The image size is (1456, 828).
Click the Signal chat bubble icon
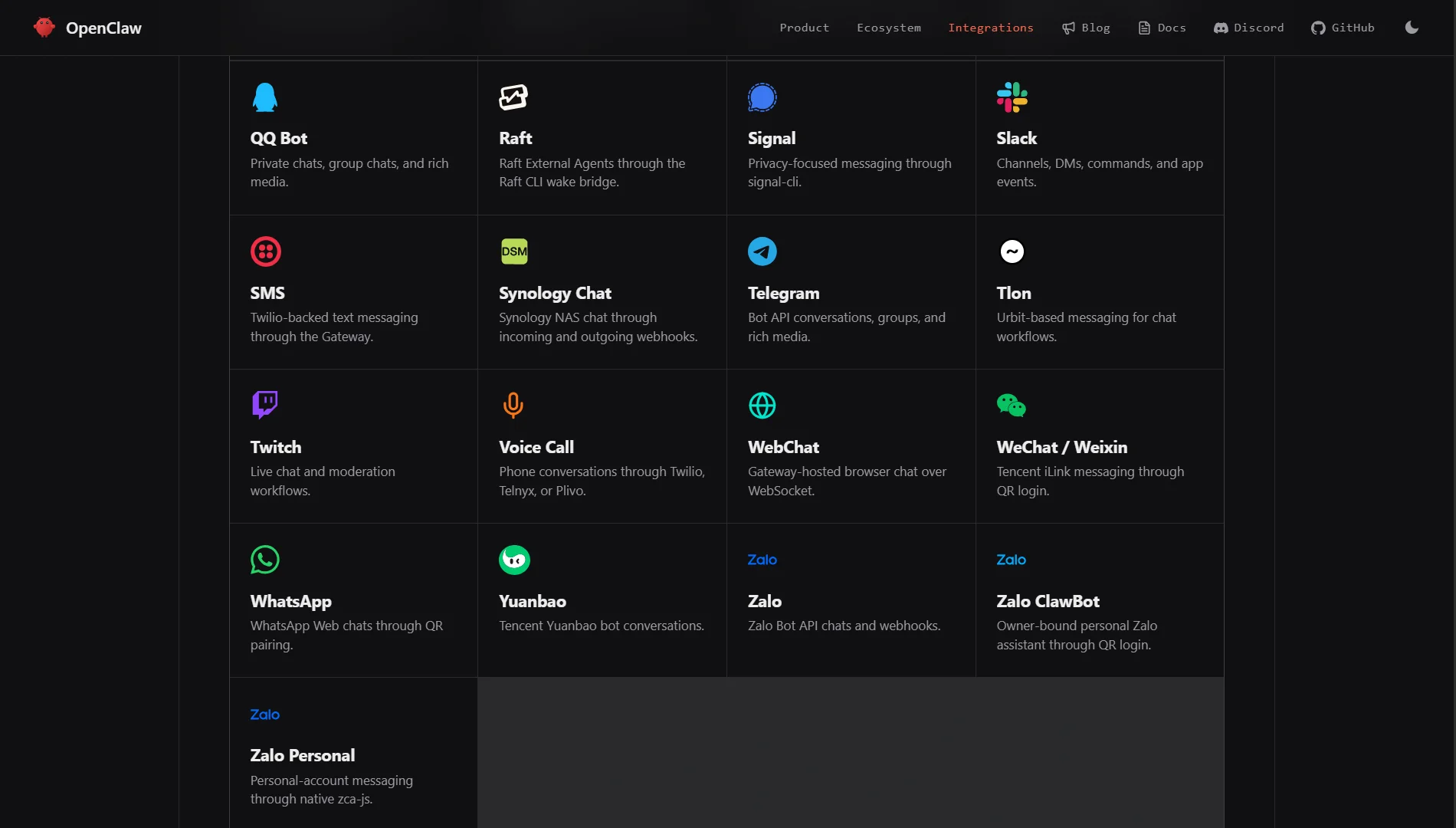pos(762,97)
